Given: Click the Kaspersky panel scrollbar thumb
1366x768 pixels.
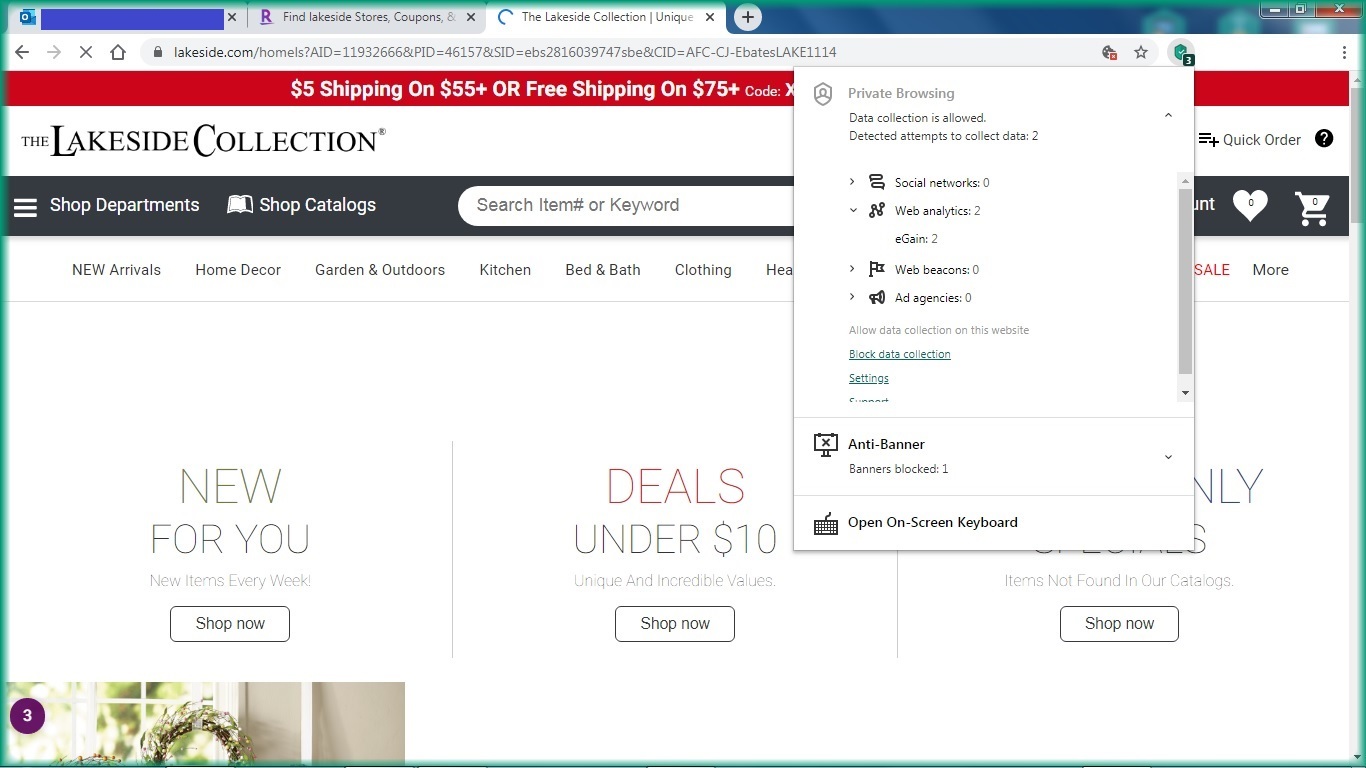Looking at the screenshot, I should (1186, 281).
